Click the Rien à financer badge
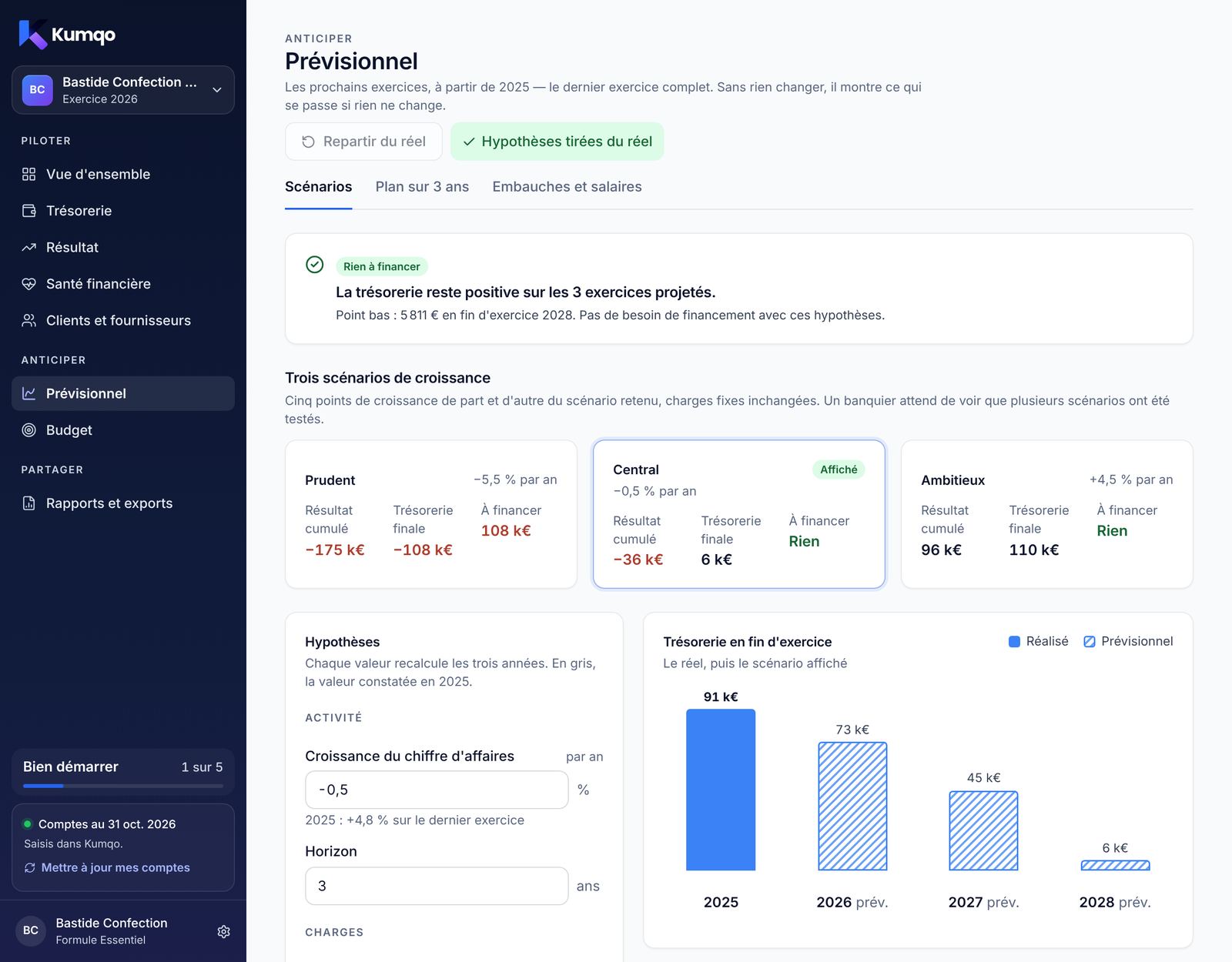 [382, 266]
